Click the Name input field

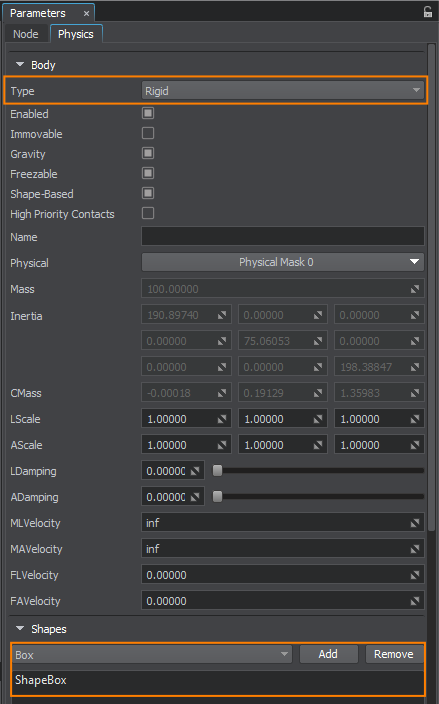[282, 236]
